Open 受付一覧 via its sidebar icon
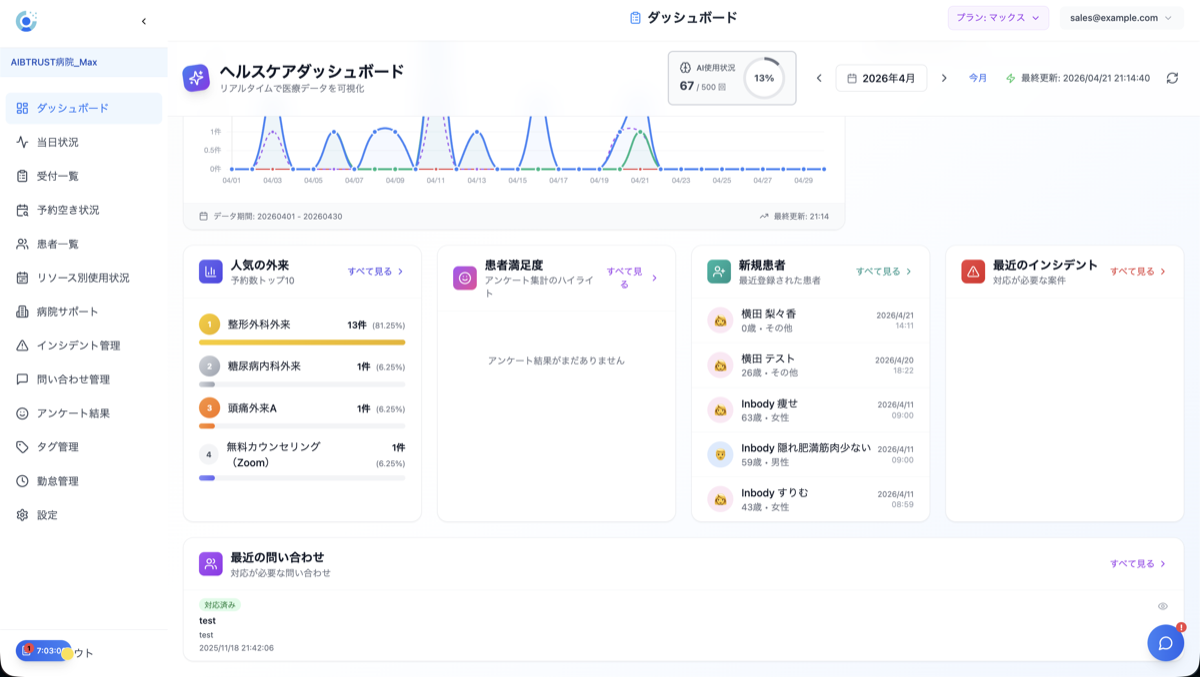Viewport: 1200px width, 677px height. [x=20, y=177]
